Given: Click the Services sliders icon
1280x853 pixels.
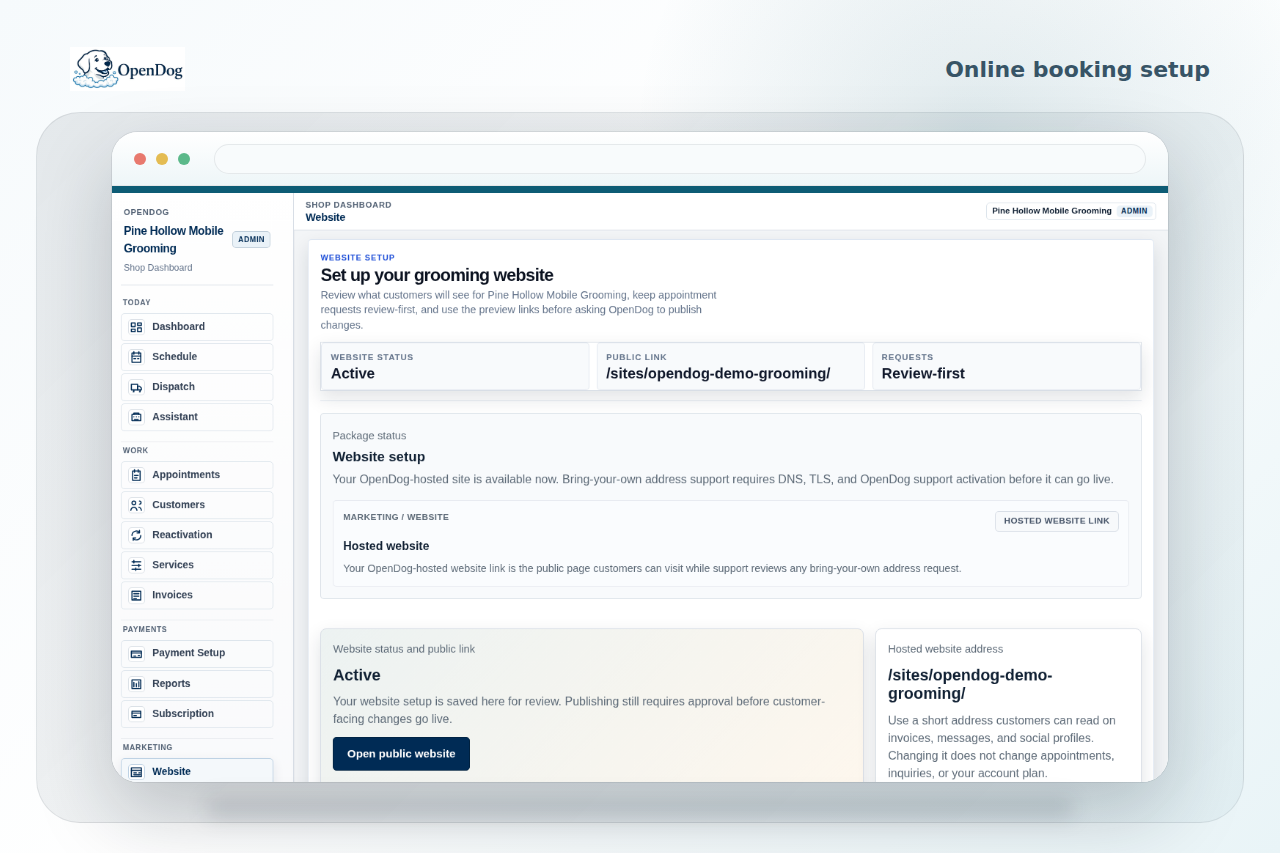Looking at the screenshot, I should 136,565.
